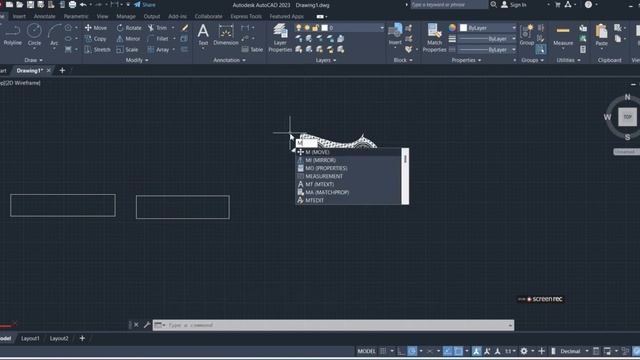Open Layer Properties manager
The width and height of the screenshot is (640, 360).
click(x=280, y=38)
